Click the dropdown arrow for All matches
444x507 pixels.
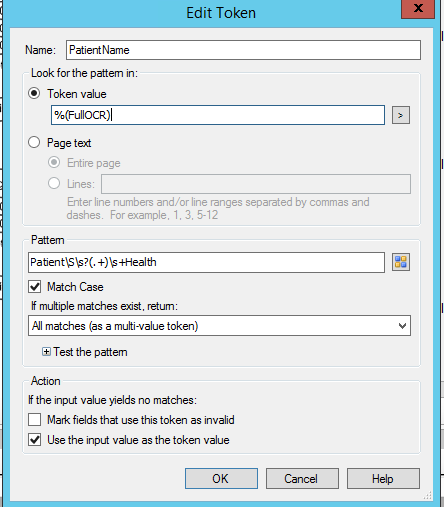coord(402,326)
